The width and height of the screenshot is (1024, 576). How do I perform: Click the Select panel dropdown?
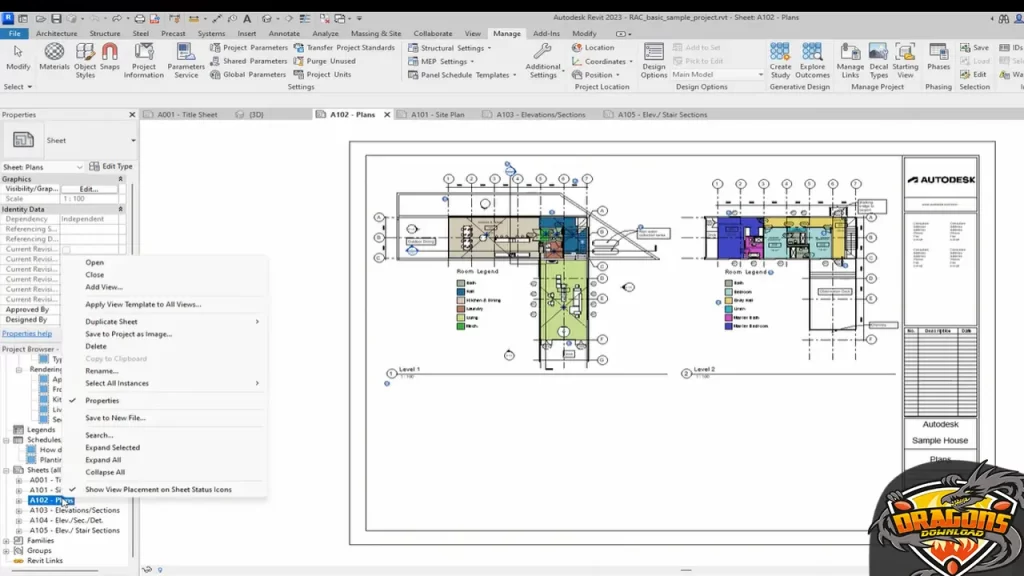pos(18,87)
